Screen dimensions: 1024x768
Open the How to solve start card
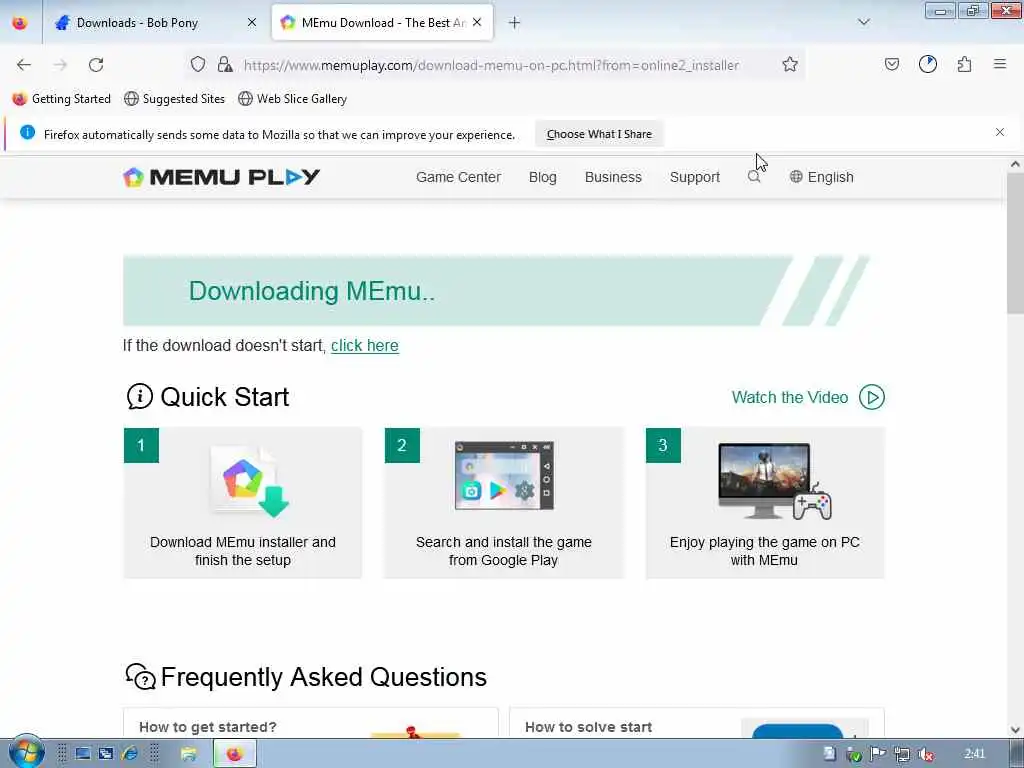[696, 723]
